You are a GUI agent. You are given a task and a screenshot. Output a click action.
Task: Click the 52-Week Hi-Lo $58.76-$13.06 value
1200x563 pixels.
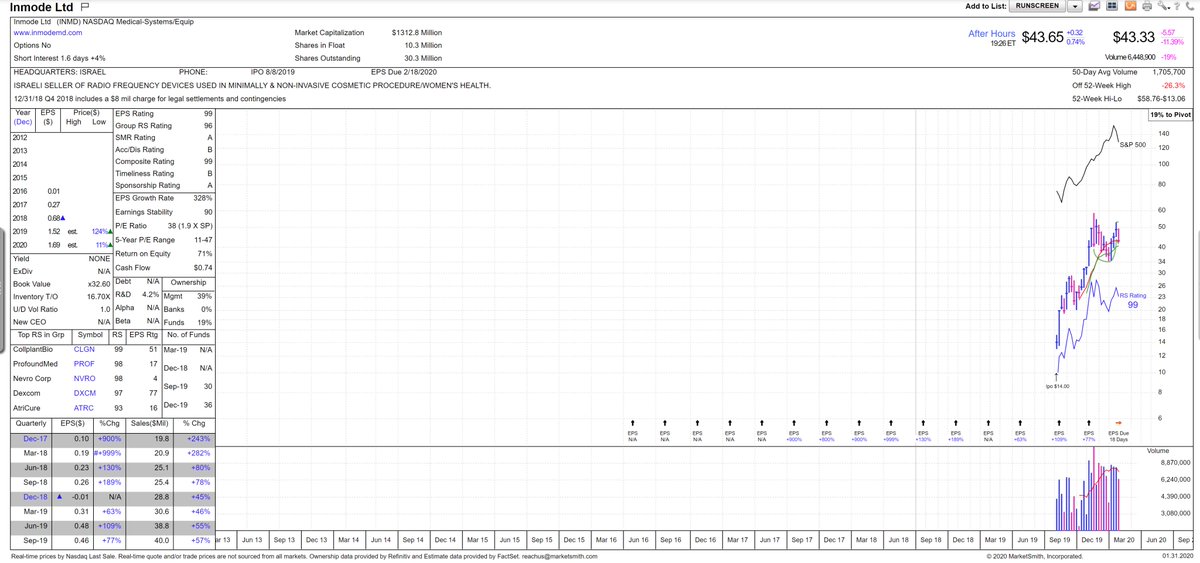1159,100
